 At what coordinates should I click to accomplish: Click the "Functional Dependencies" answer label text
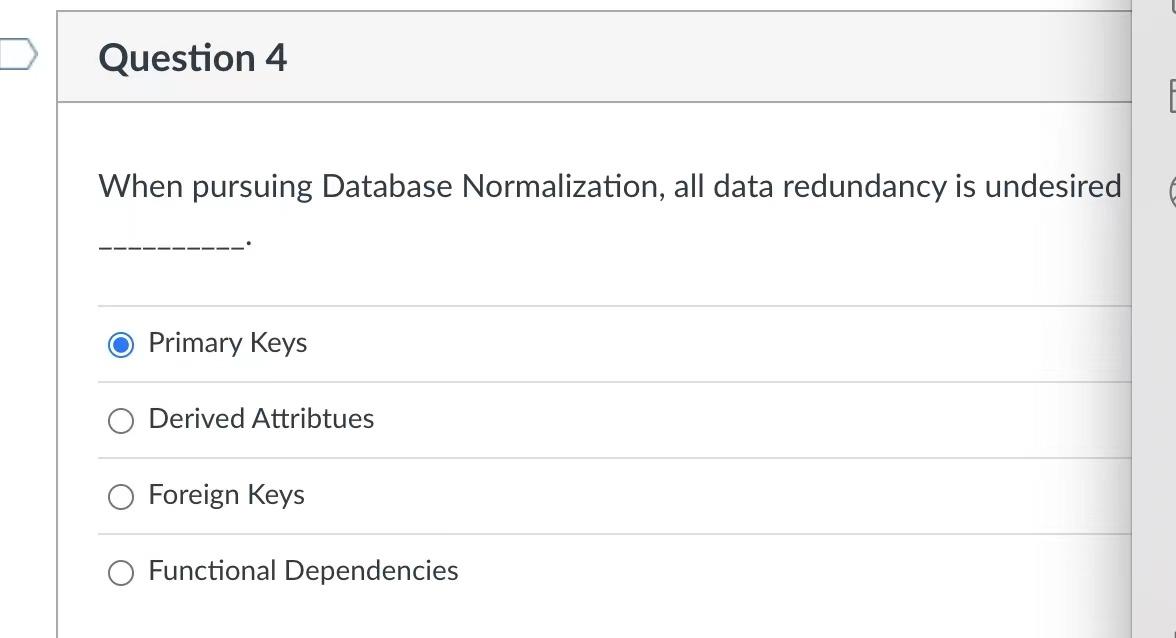(303, 571)
